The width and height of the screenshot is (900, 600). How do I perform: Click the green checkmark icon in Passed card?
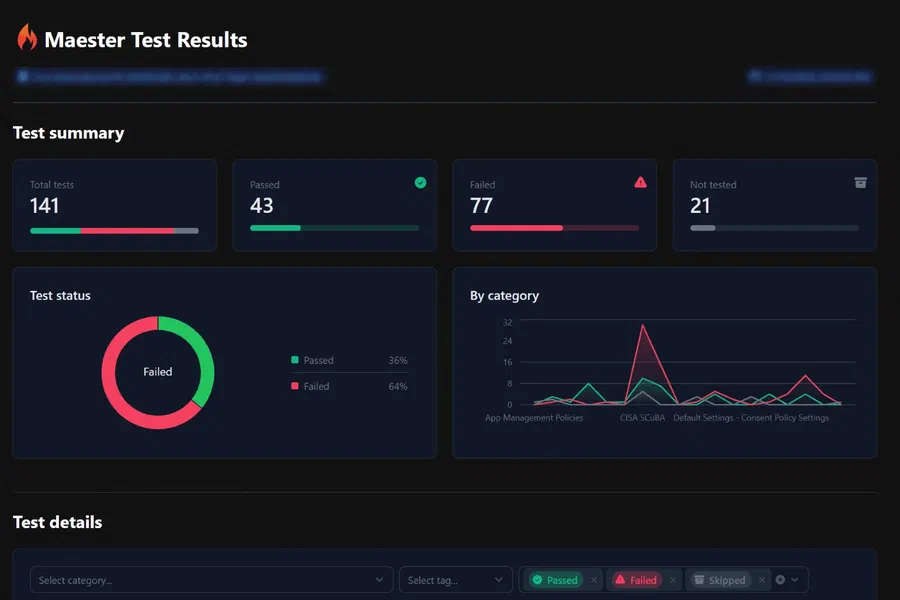(x=421, y=183)
